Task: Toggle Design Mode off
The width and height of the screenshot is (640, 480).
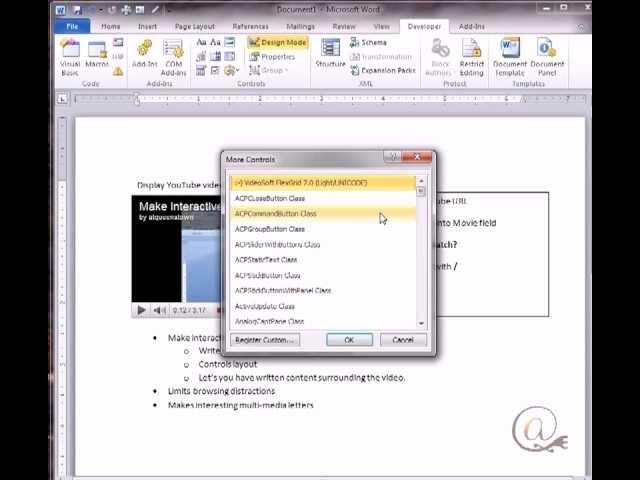Action: [x=278, y=42]
